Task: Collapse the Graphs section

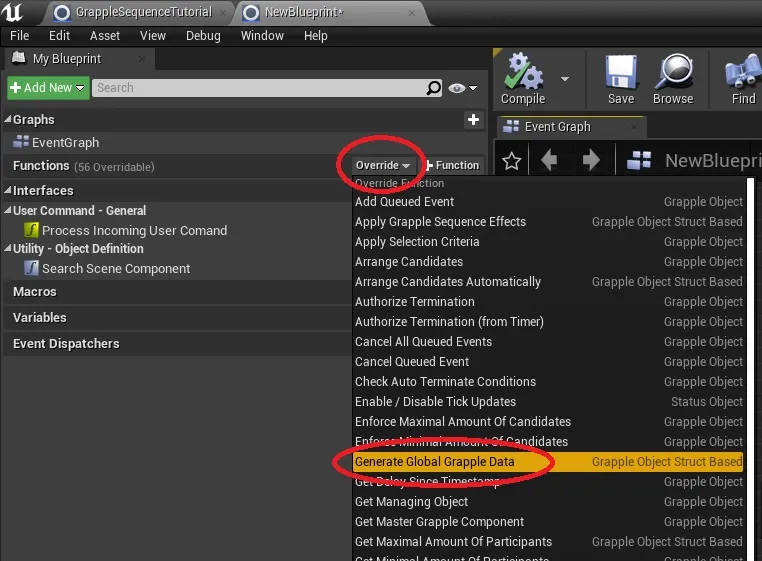Action: pos(8,119)
